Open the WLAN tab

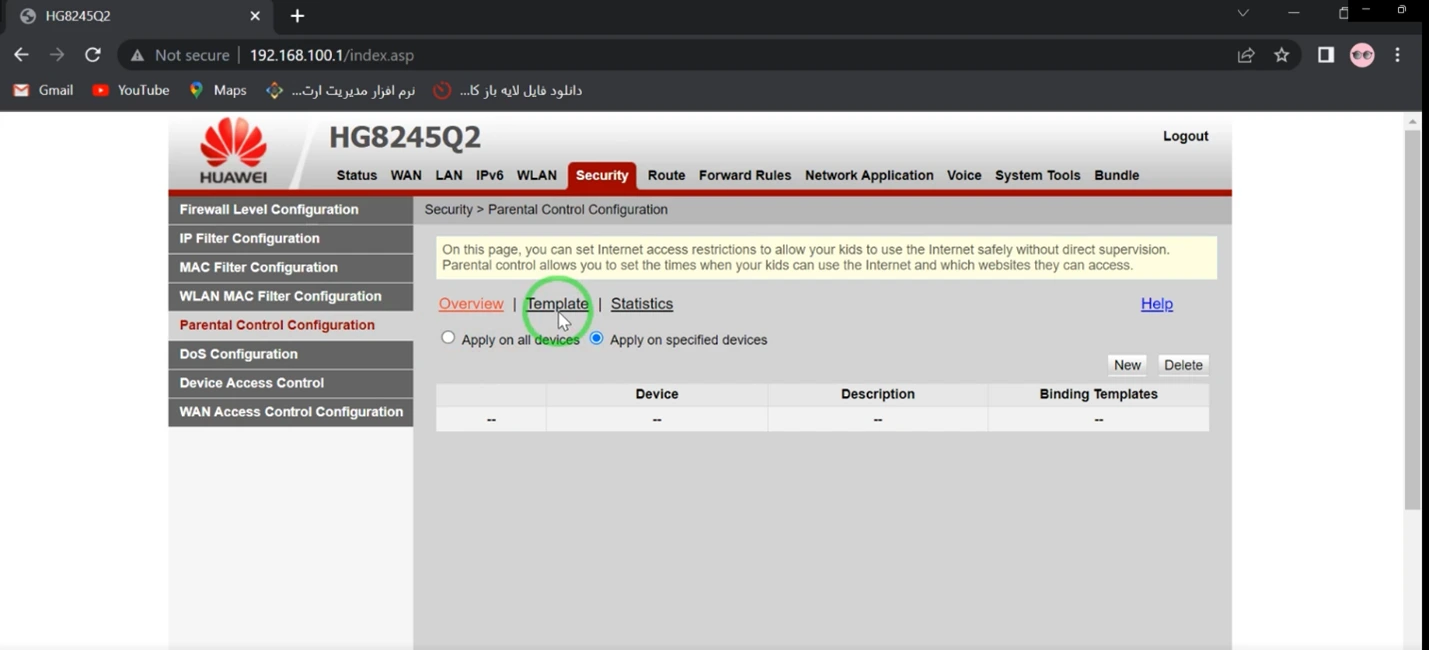click(x=537, y=175)
